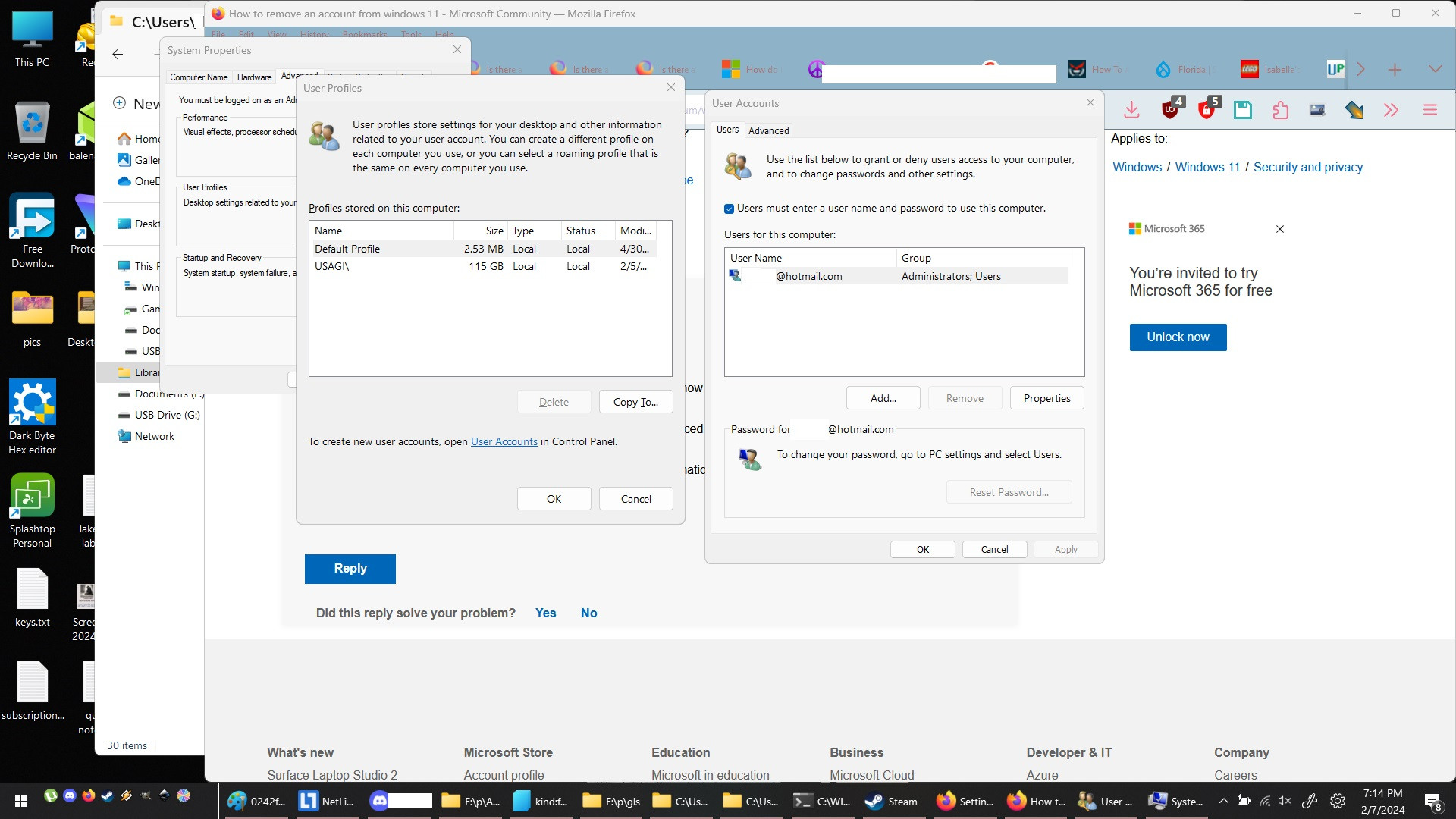The width and height of the screenshot is (1456, 819).
Task: Click Copy To button in User Profiles
Action: (x=635, y=402)
